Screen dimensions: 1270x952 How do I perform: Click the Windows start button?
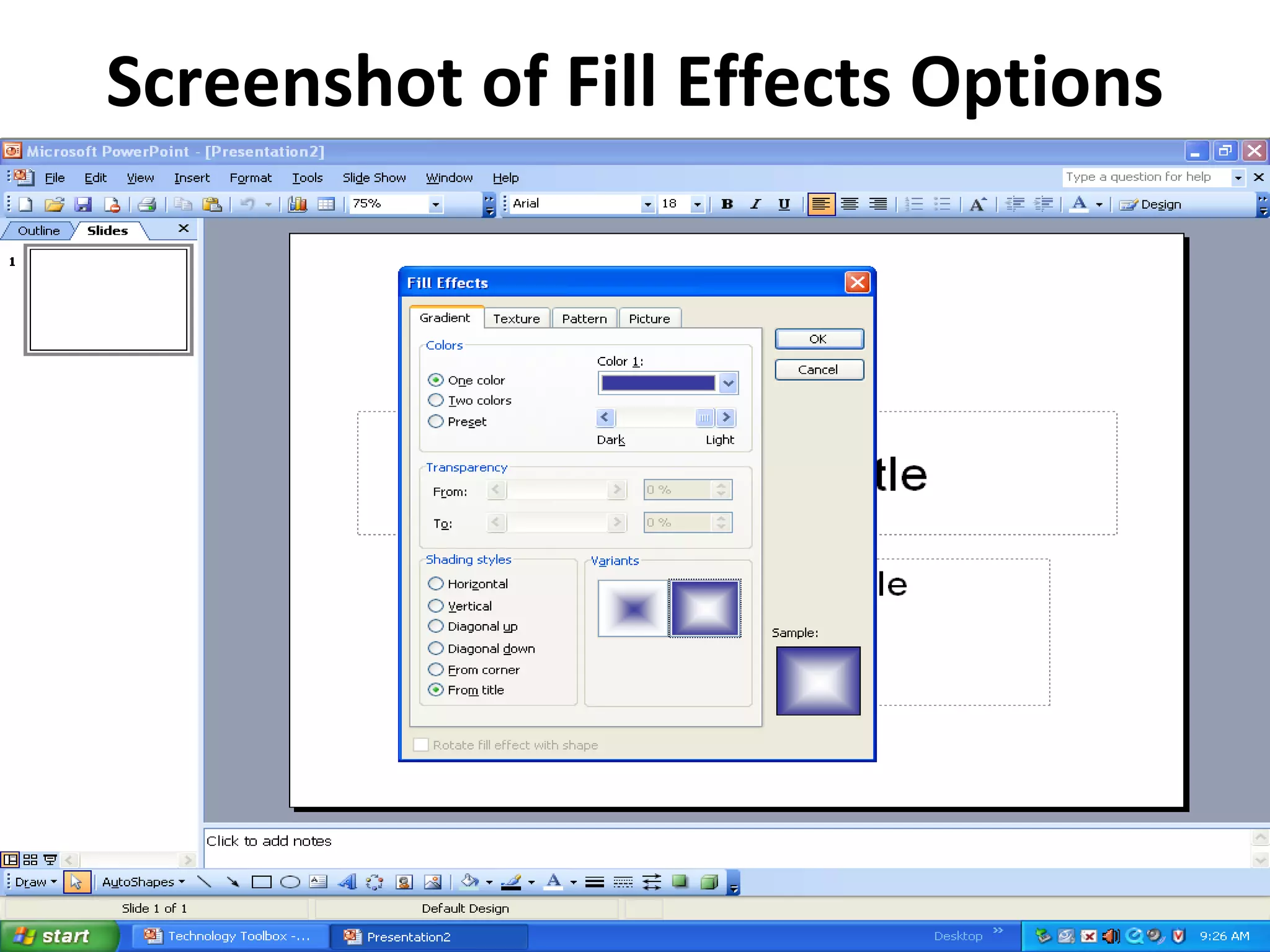click(58, 936)
